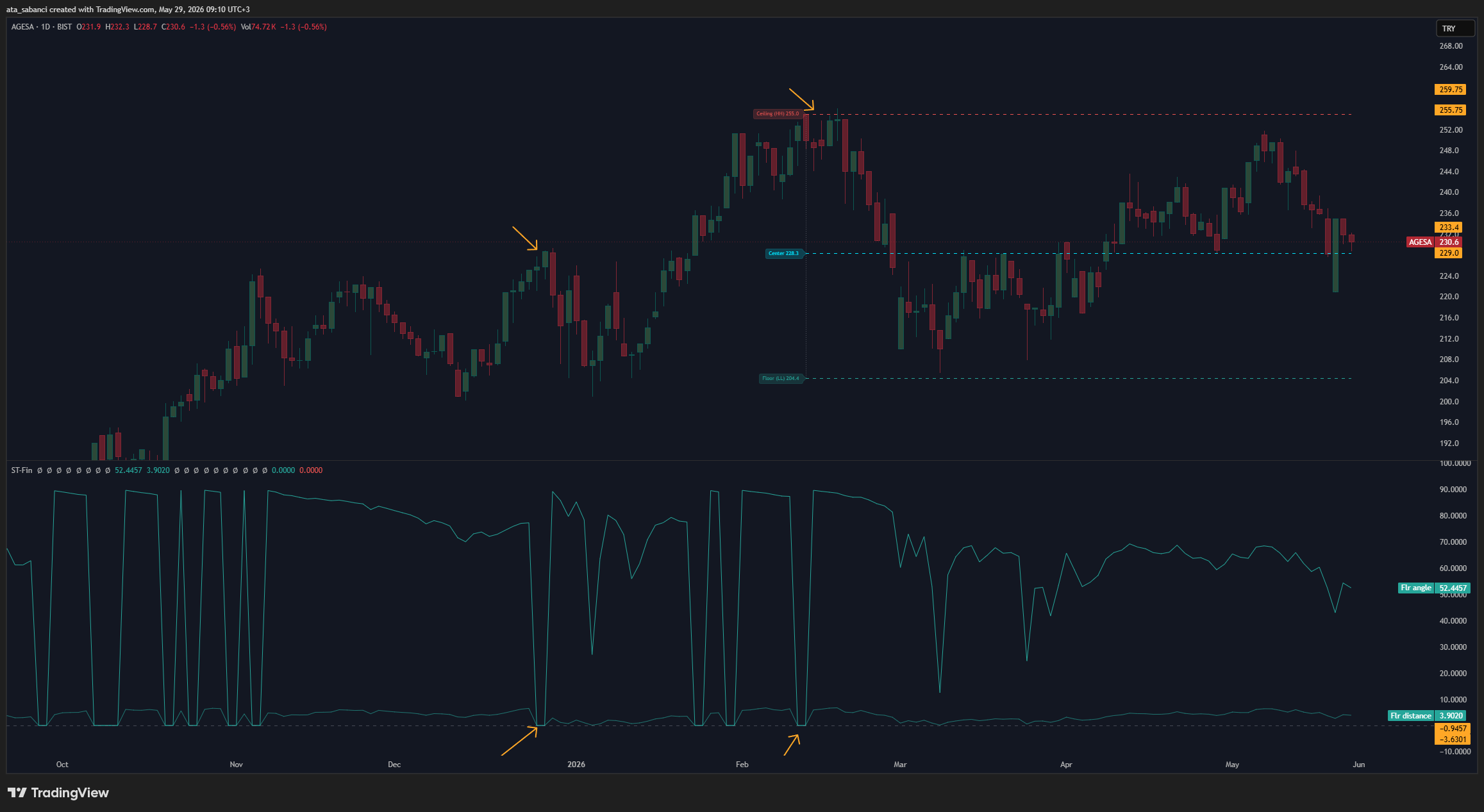Image resolution: width=1484 pixels, height=812 pixels.
Task: Click the orange -0.9457 indicator label
Action: click(1452, 729)
